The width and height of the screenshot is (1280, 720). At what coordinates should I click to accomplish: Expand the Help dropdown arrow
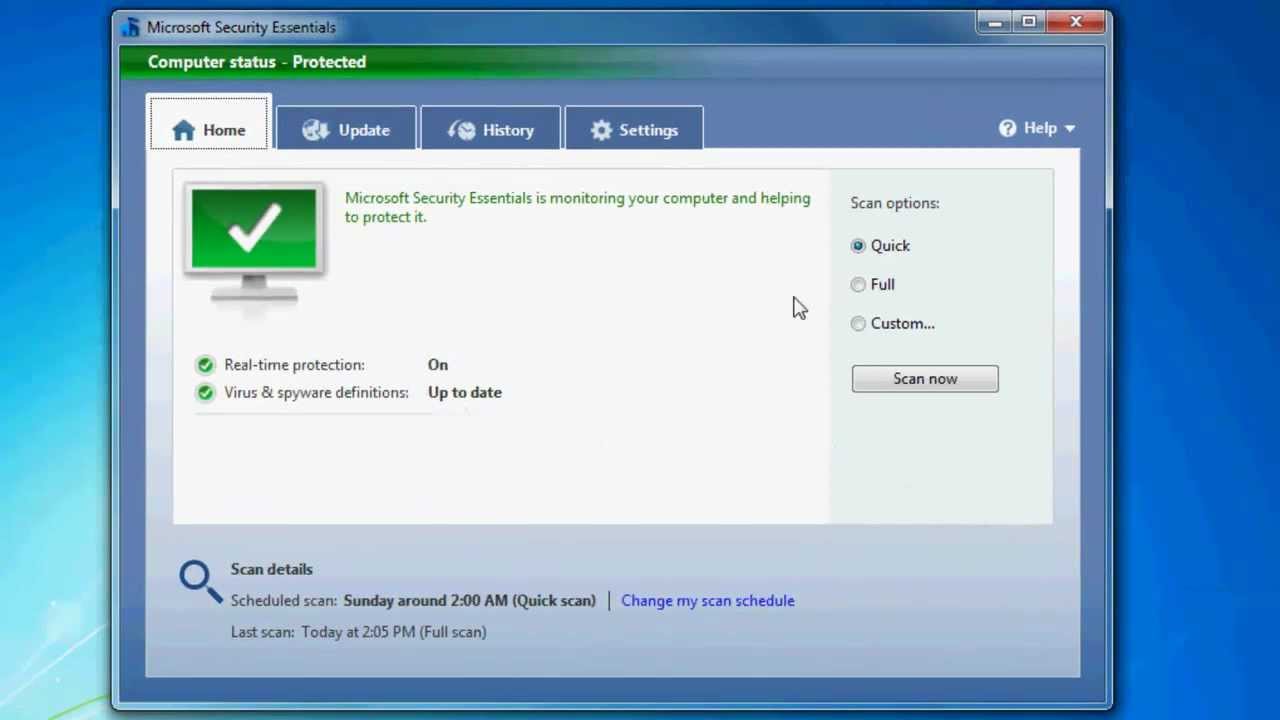pos(1070,129)
